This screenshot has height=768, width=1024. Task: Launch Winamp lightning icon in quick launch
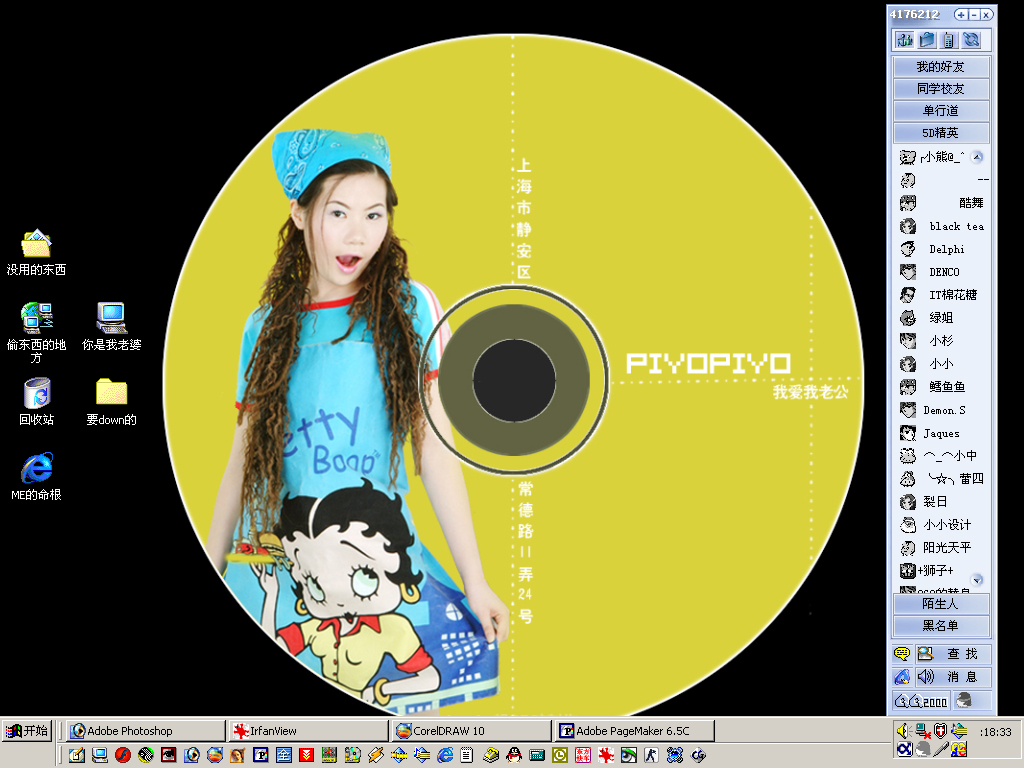coord(376,756)
